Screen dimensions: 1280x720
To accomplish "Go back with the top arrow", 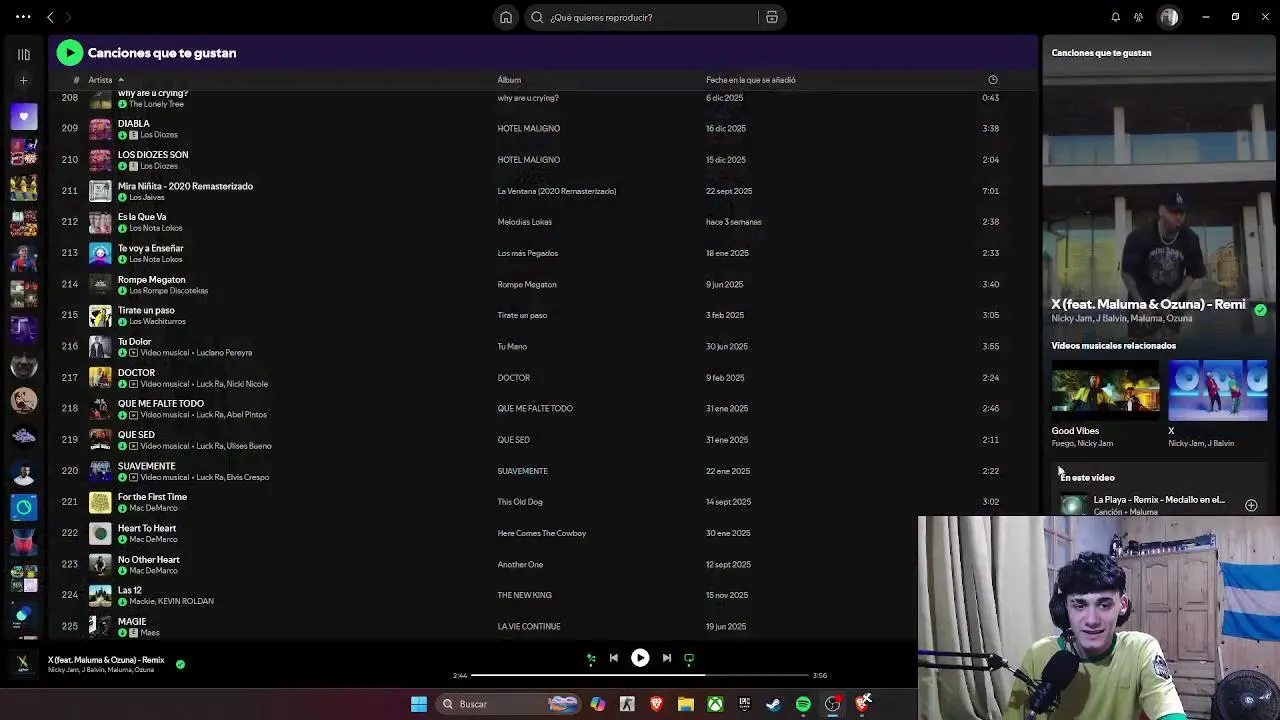I will point(50,17).
